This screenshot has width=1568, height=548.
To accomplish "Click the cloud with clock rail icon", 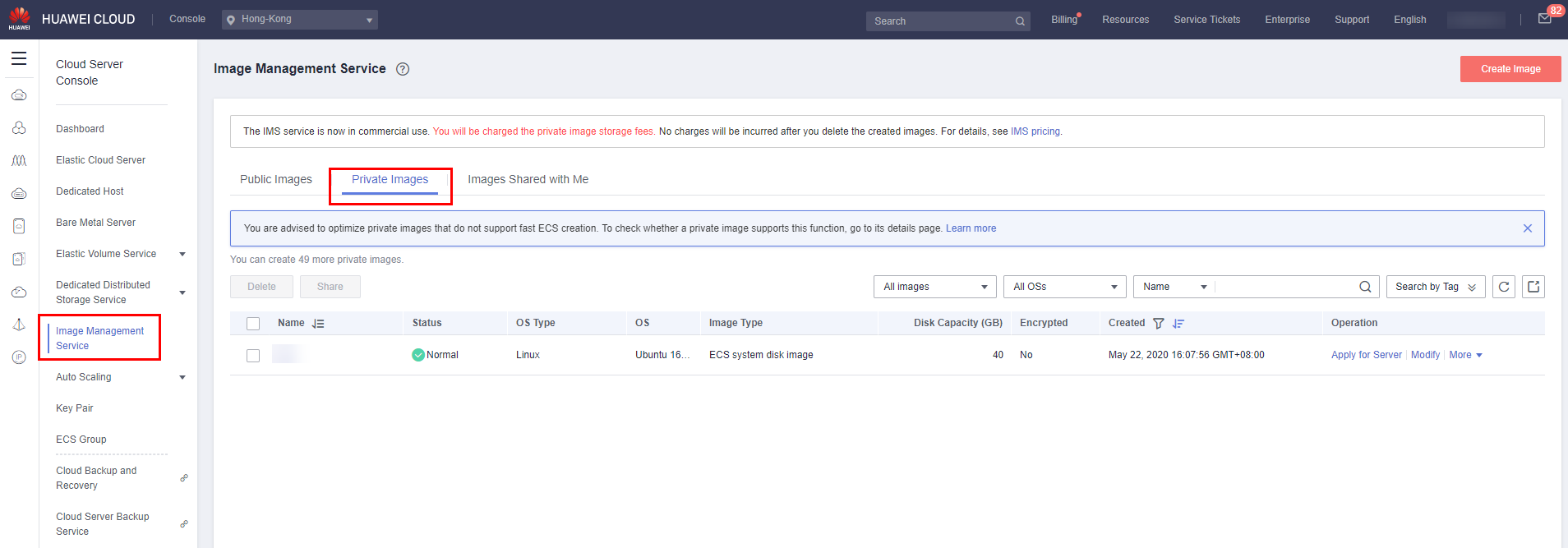I will click(19, 292).
